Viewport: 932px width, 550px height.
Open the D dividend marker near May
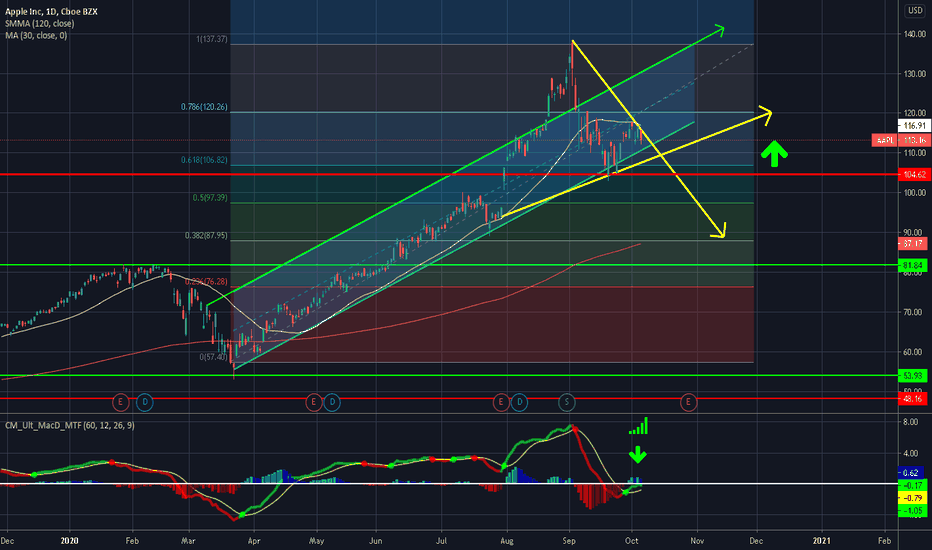point(332,403)
